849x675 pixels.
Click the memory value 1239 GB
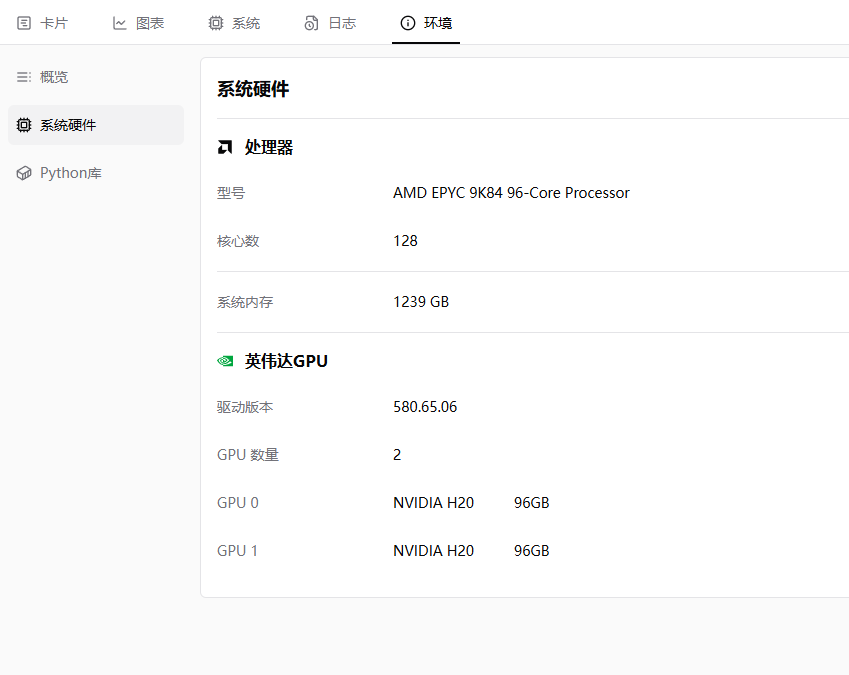point(421,302)
